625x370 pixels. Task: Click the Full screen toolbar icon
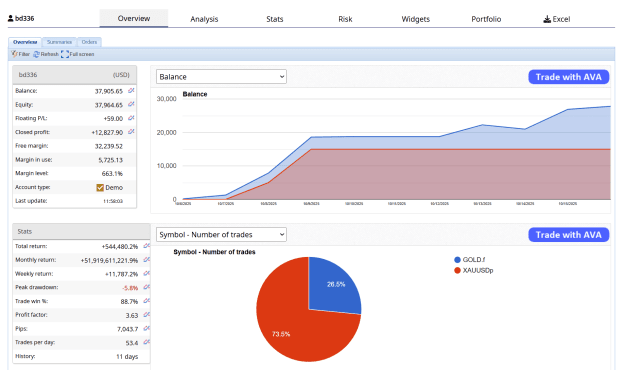65,54
